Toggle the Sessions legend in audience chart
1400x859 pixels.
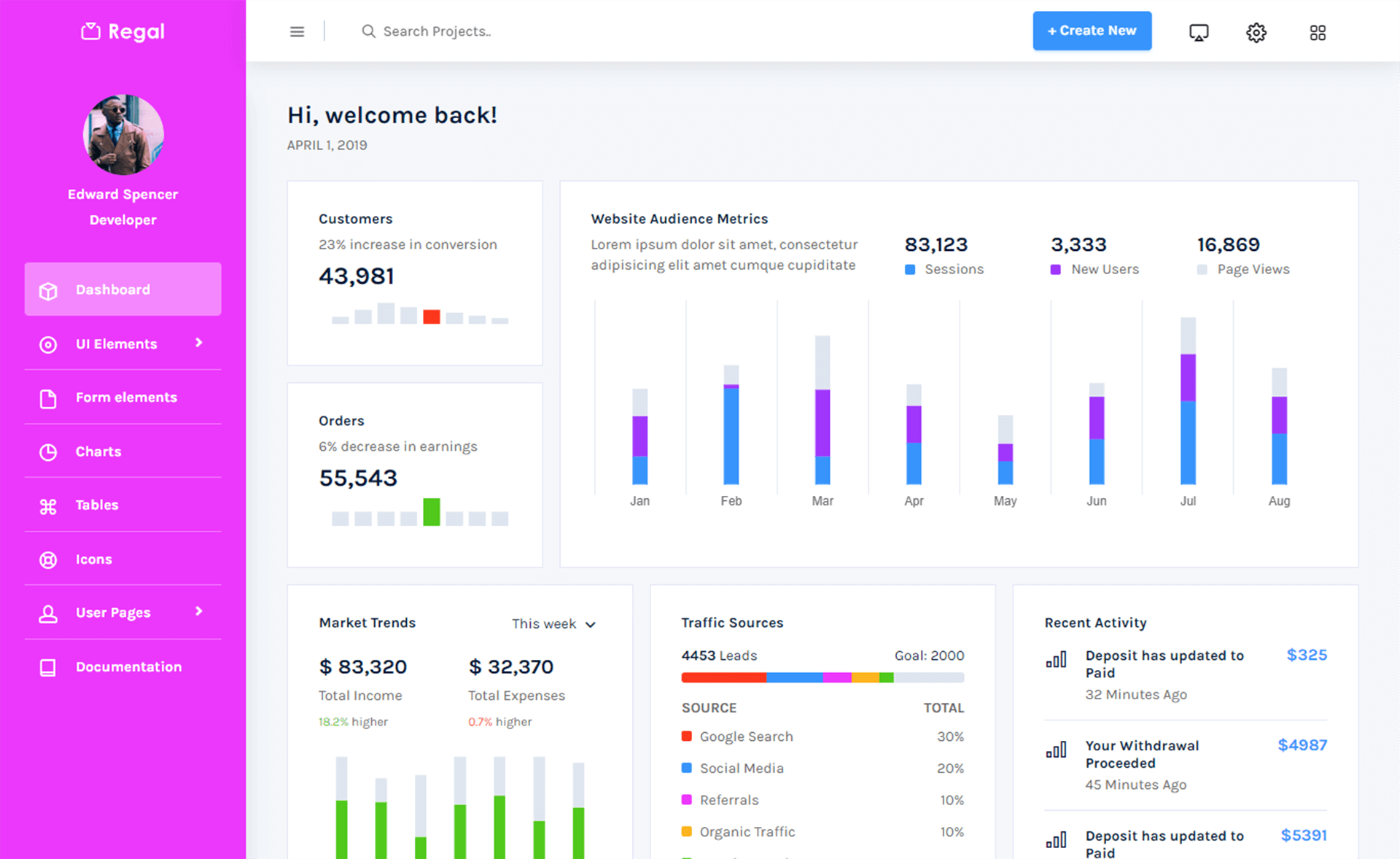click(910, 270)
